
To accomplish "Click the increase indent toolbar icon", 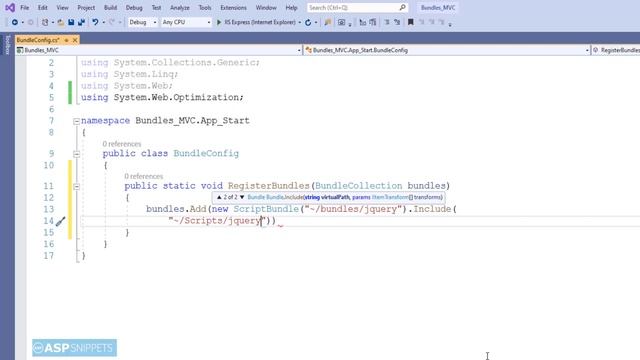I will 373,22.
